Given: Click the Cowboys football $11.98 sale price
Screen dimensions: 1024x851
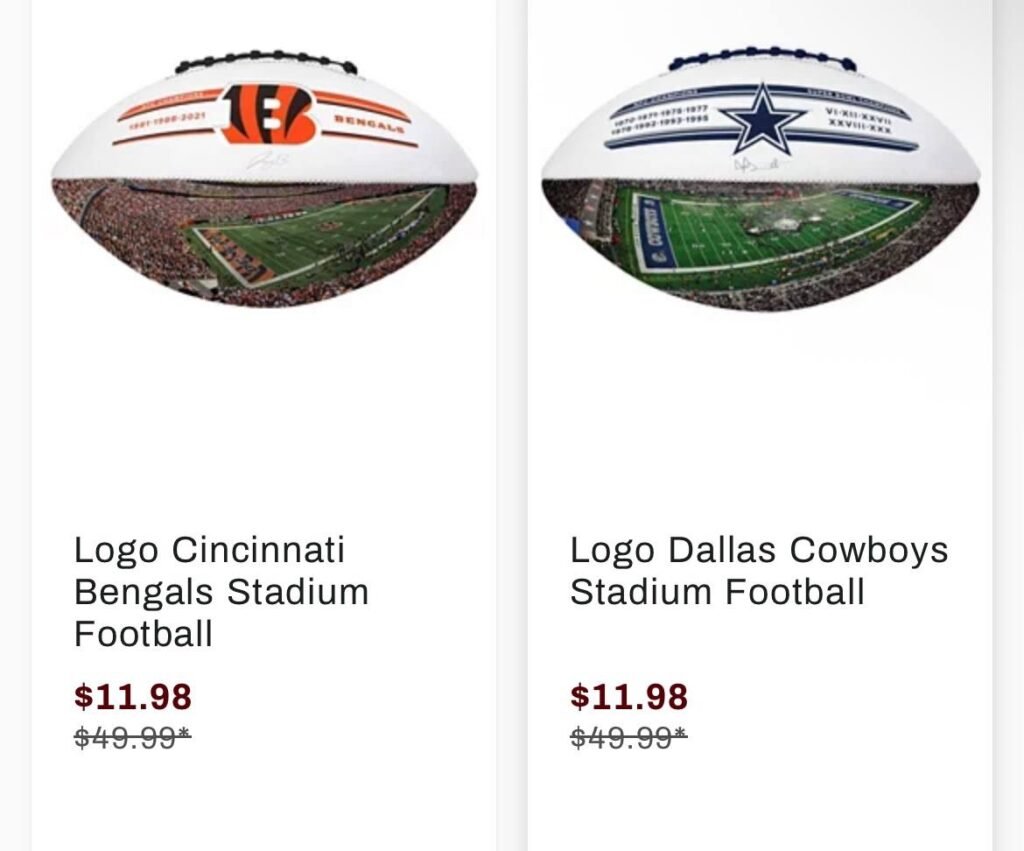Looking at the screenshot, I should [x=629, y=696].
